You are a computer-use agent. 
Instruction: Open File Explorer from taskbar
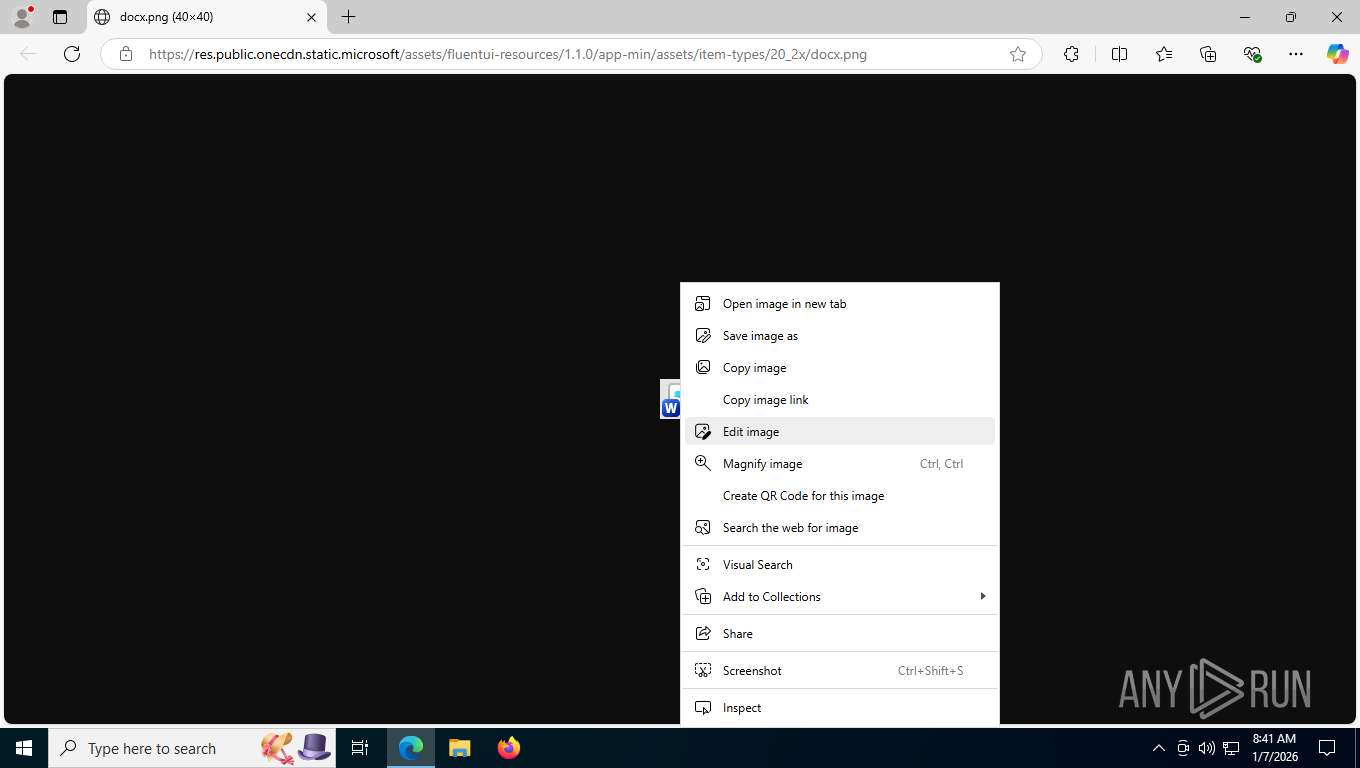point(459,748)
